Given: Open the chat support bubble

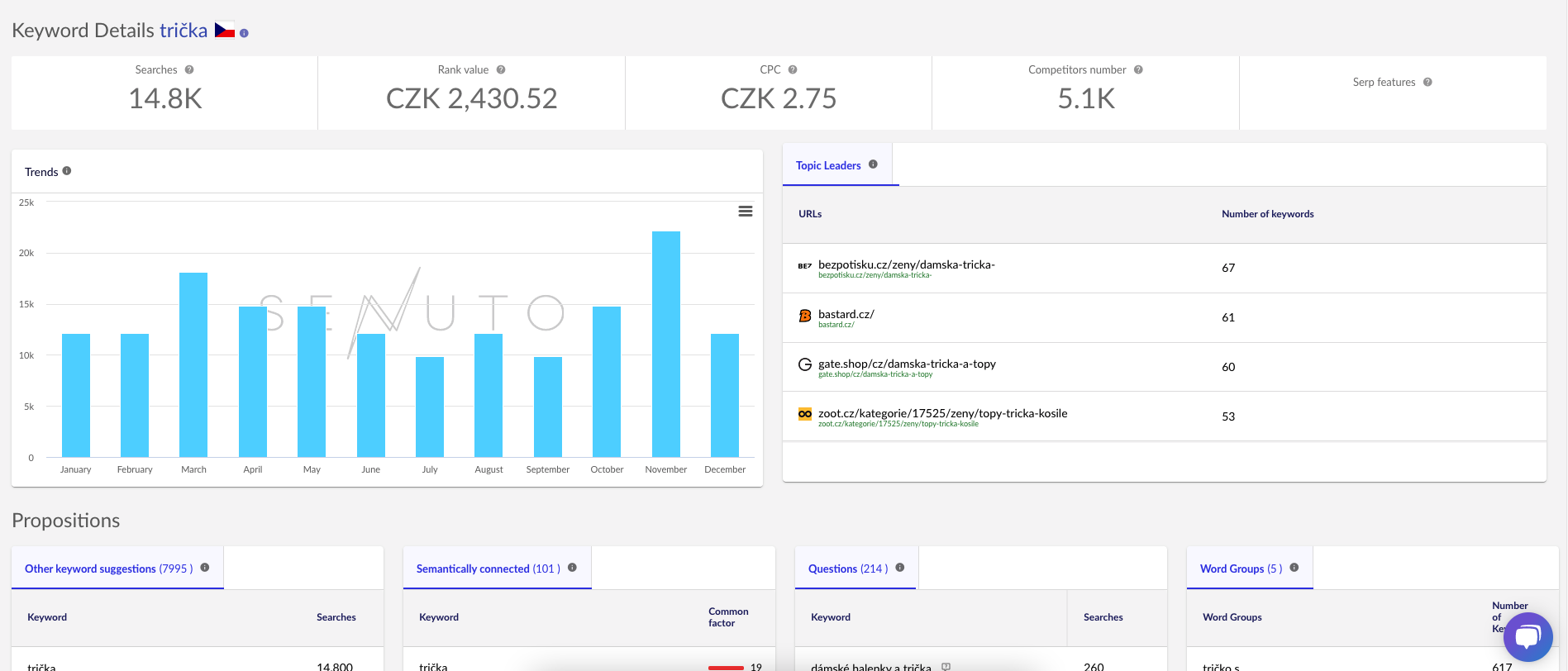Looking at the screenshot, I should click(1528, 637).
